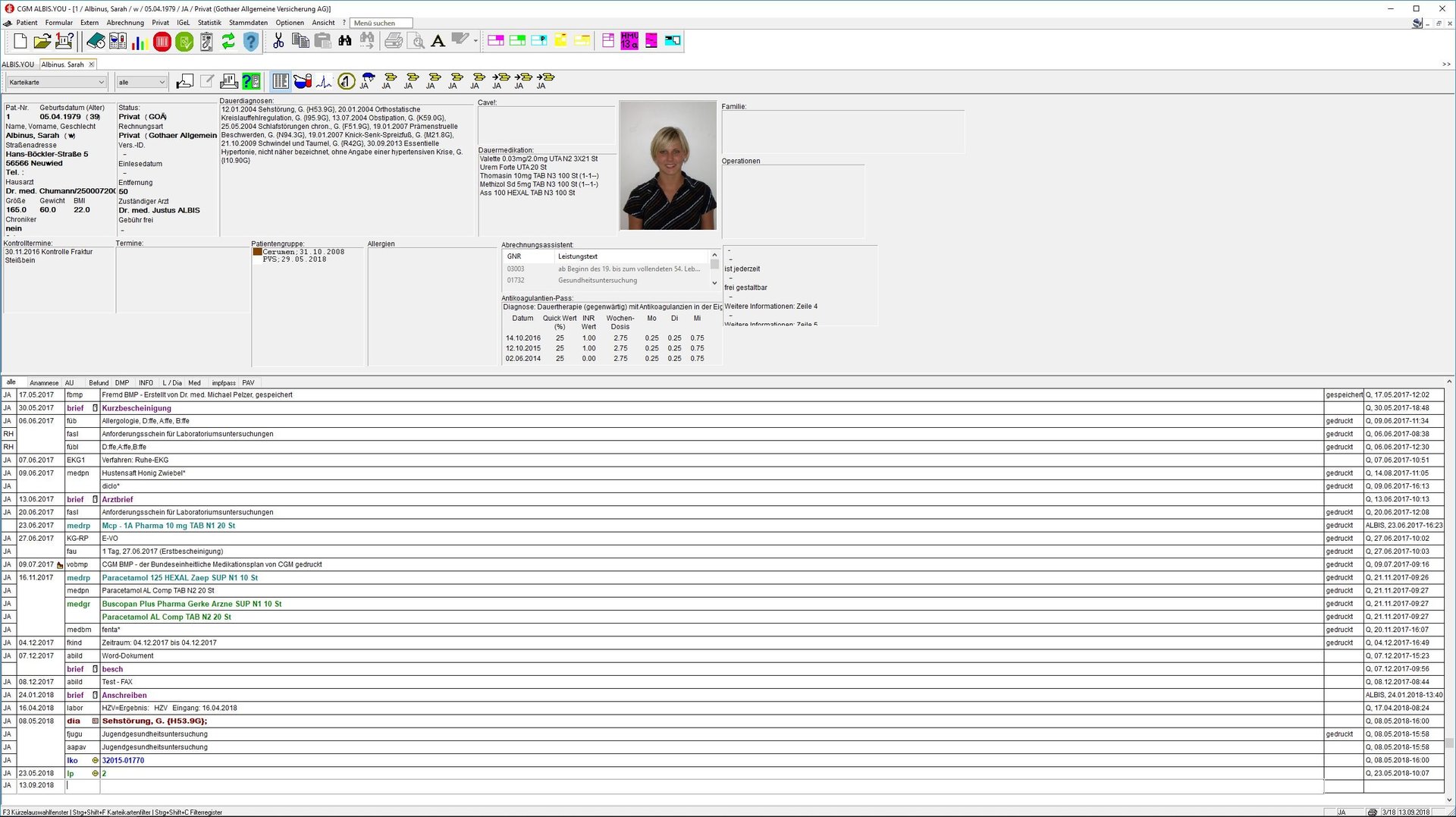Open the text marker dropdown arrow
Image resolution: width=1456 pixels, height=817 pixels.
[x=474, y=41]
